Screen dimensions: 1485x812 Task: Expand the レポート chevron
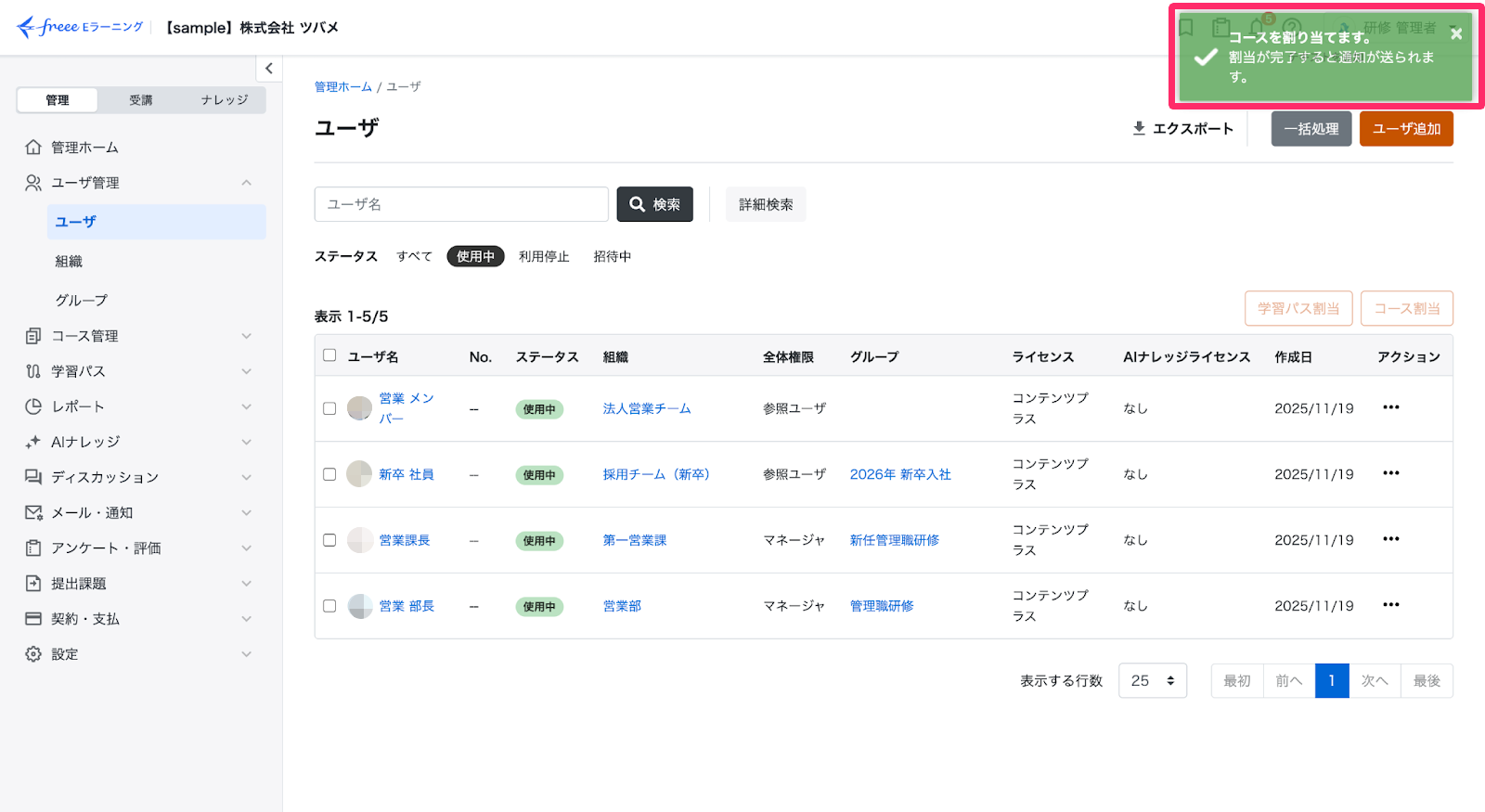pyautogui.click(x=247, y=406)
